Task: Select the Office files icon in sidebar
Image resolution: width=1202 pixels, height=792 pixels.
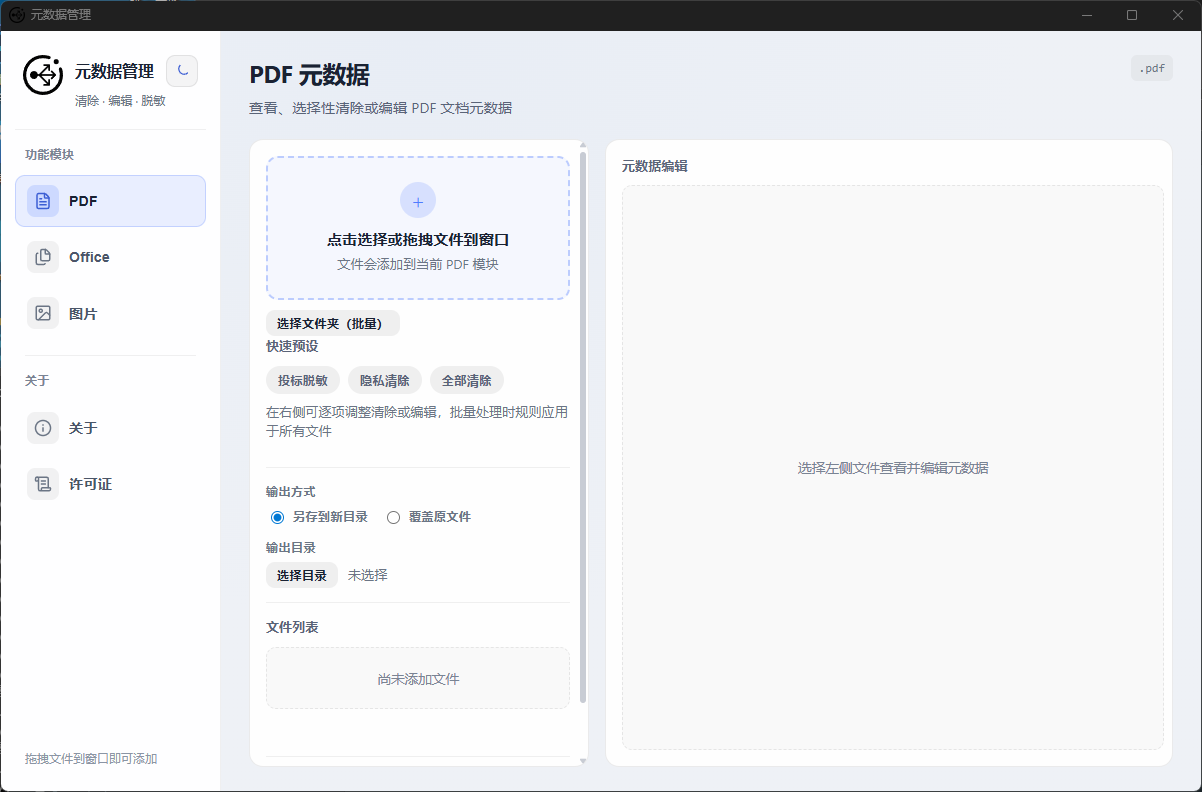Action: coord(43,257)
